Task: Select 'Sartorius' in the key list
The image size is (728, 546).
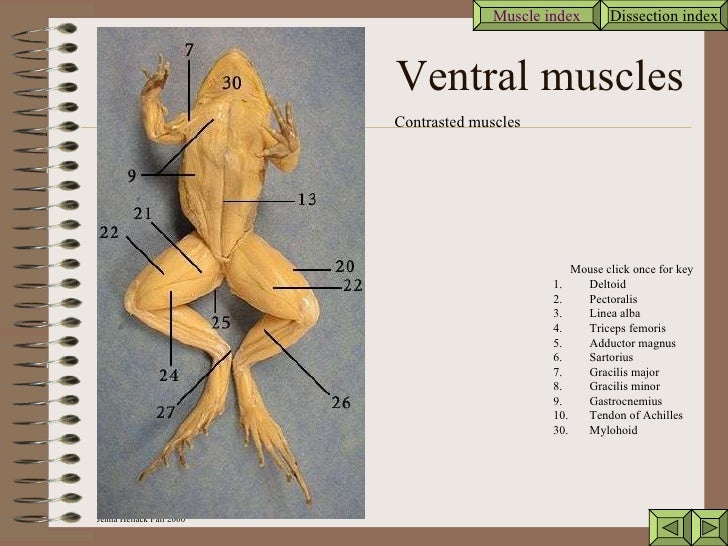Action: [611, 357]
